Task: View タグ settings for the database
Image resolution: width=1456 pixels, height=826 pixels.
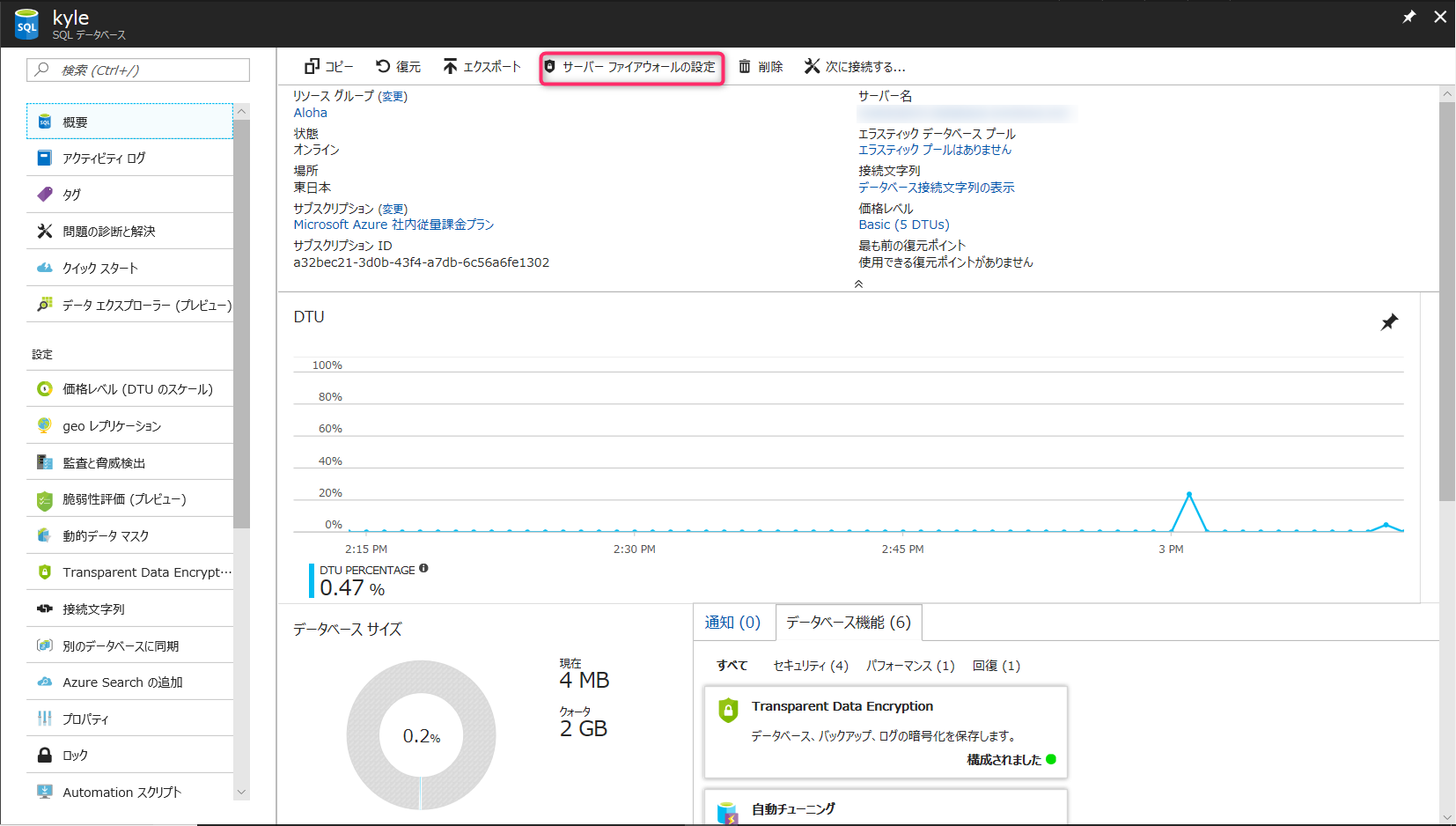Action: [x=79, y=194]
